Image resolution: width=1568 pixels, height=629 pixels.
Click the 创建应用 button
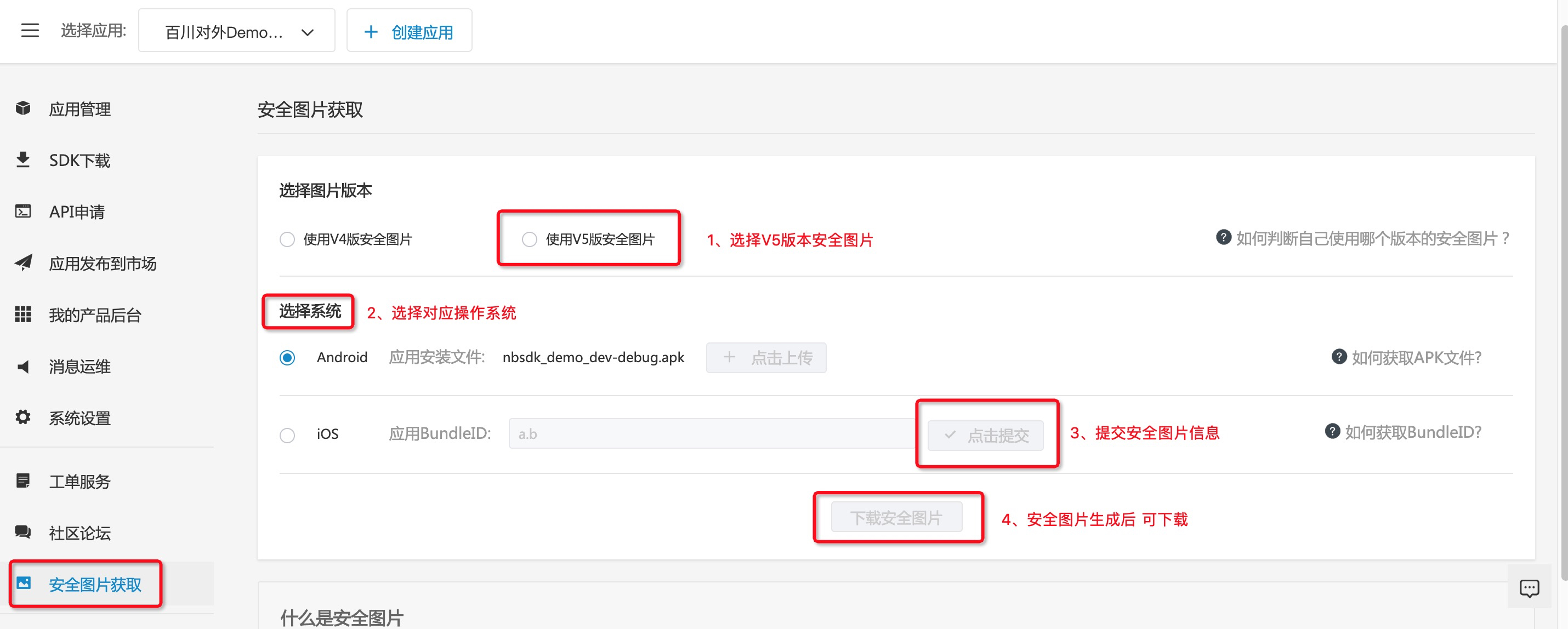click(x=409, y=32)
